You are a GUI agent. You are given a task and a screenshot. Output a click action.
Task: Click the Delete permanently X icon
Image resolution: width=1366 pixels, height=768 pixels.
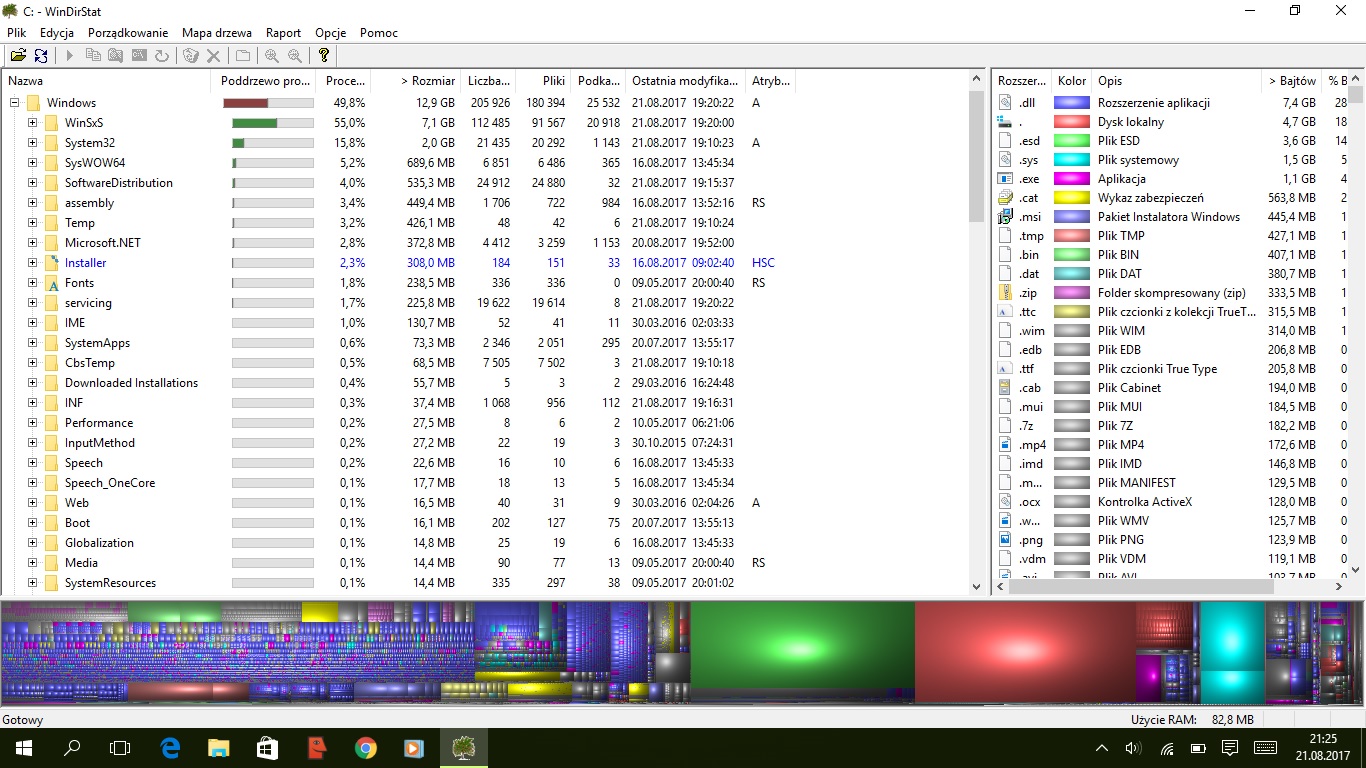tap(213, 56)
